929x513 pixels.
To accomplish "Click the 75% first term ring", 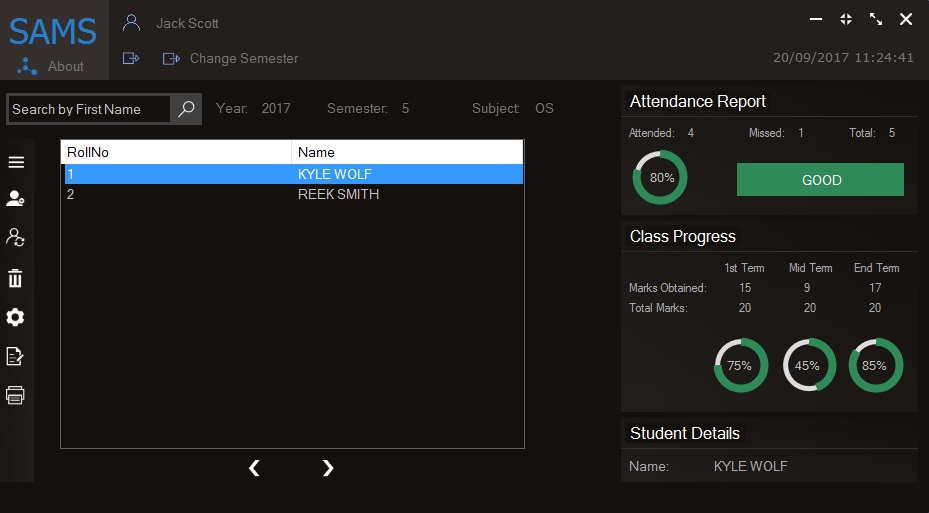I will pos(741,365).
